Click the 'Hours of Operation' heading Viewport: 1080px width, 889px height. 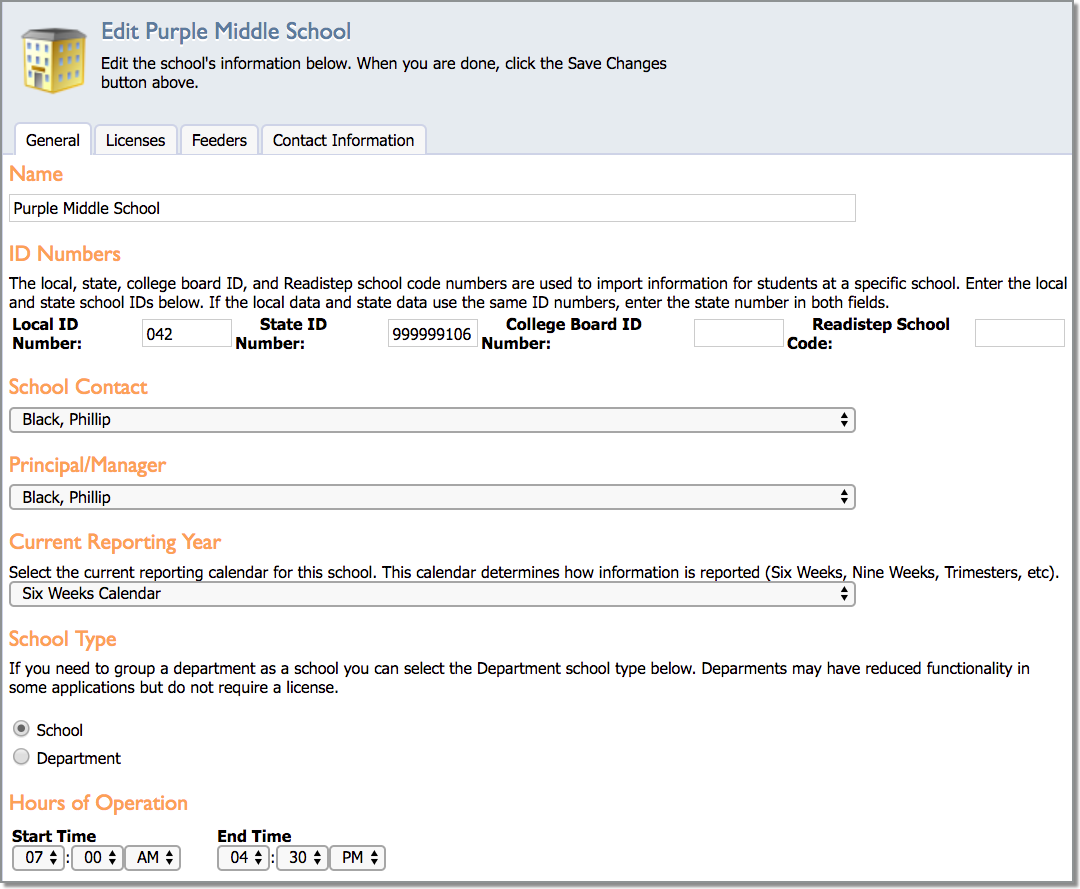pos(98,803)
